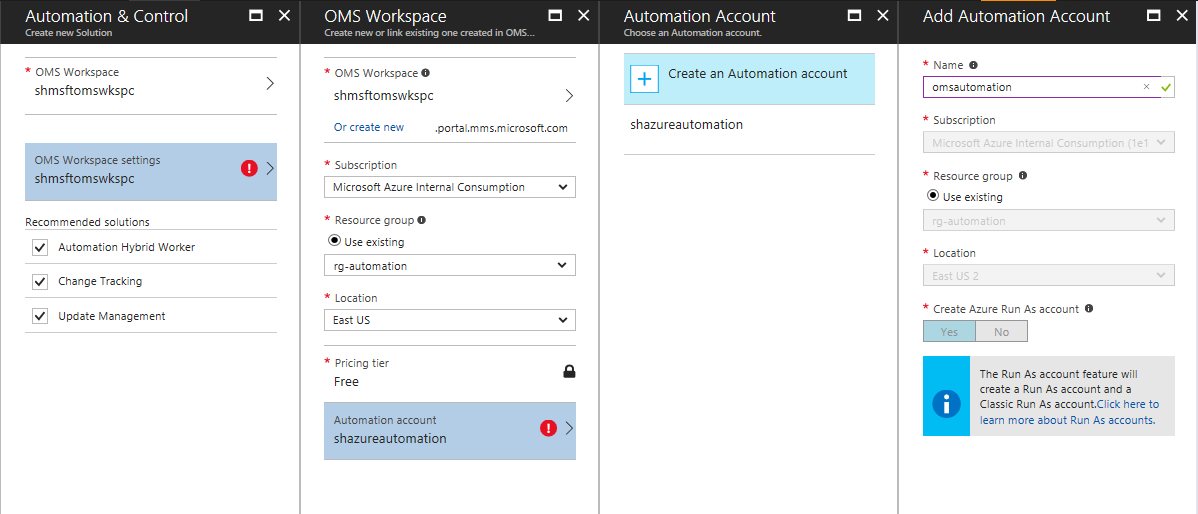
Task: Click error icon on OMS Workspace settings
Action: pos(249,169)
